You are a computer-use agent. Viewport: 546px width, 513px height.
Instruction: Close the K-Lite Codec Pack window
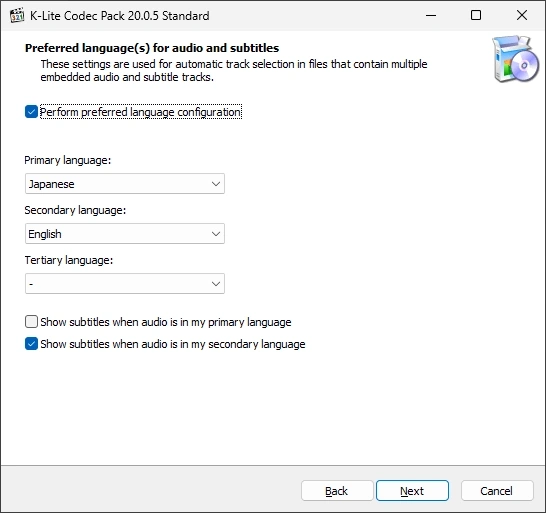coord(522,15)
